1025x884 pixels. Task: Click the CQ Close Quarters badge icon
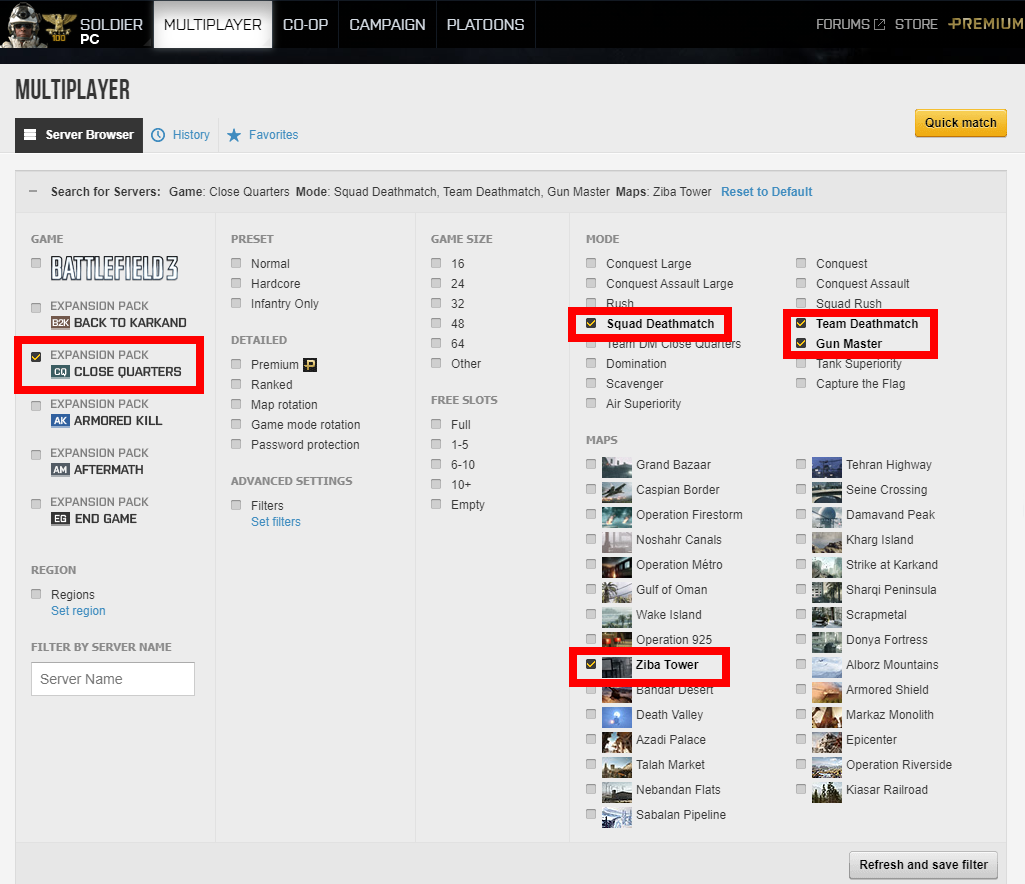tap(60, 371)
